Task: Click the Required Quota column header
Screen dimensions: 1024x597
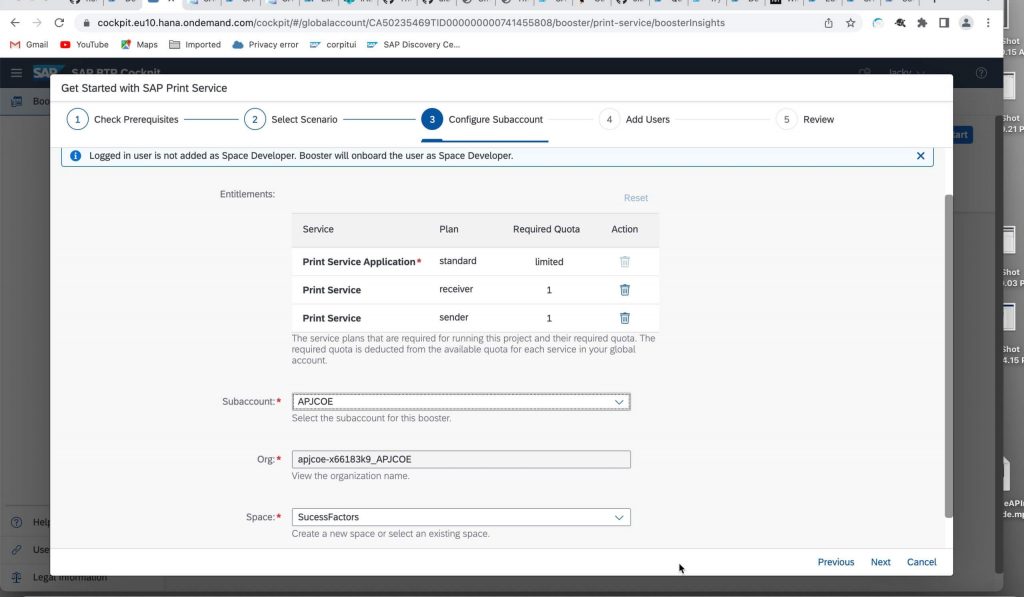Action: point(546,229)
